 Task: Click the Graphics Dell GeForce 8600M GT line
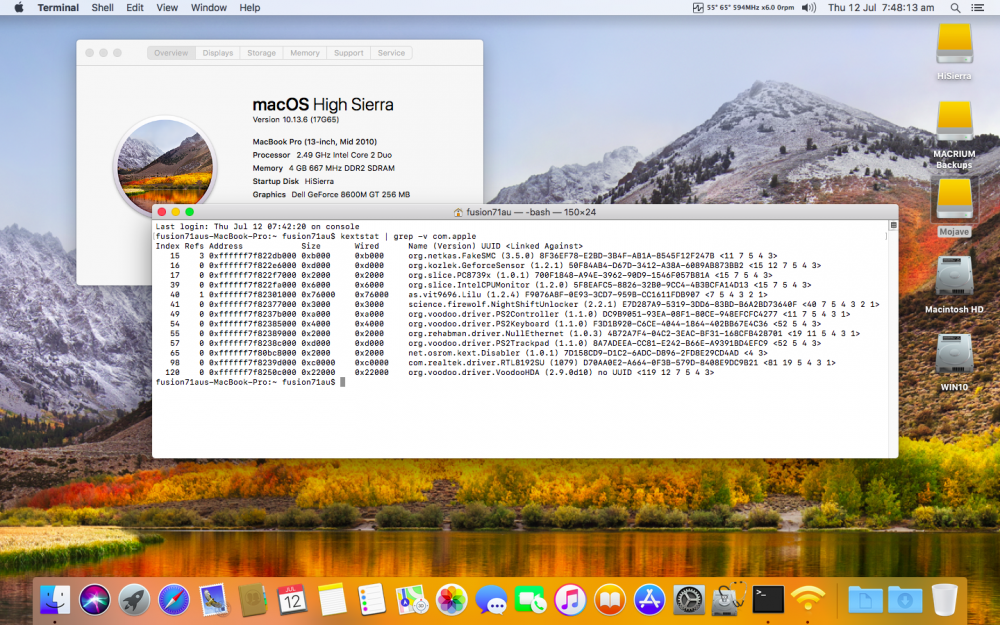(x=331, y=195)
